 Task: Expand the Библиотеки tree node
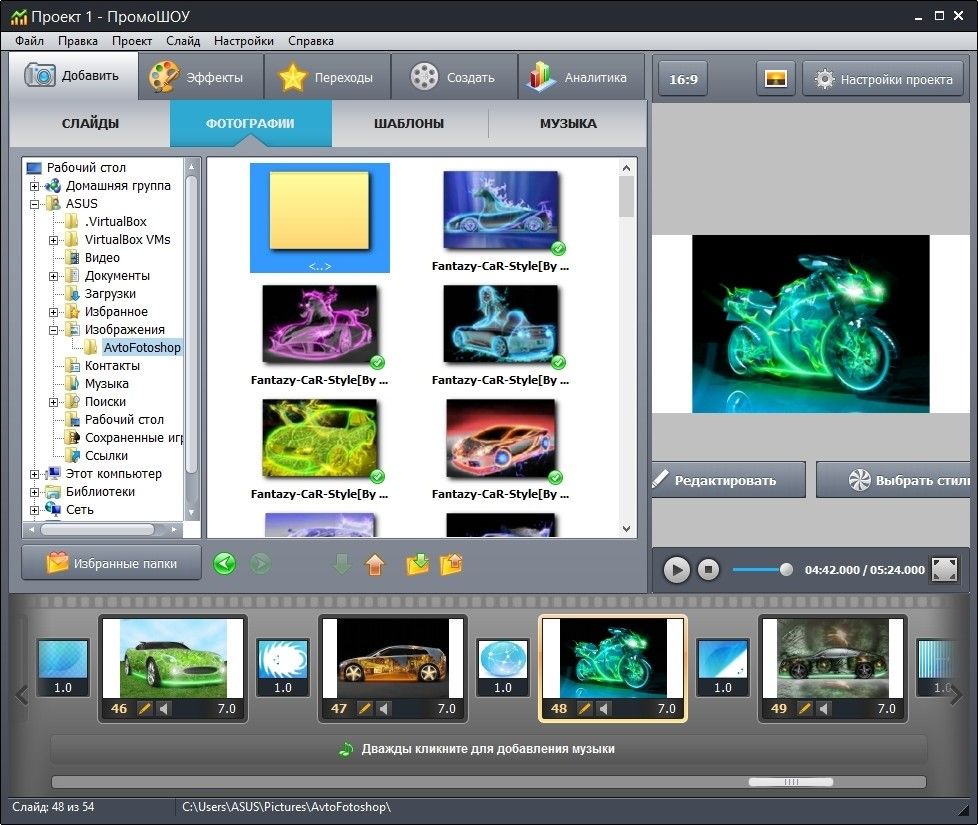coord(35,492)
